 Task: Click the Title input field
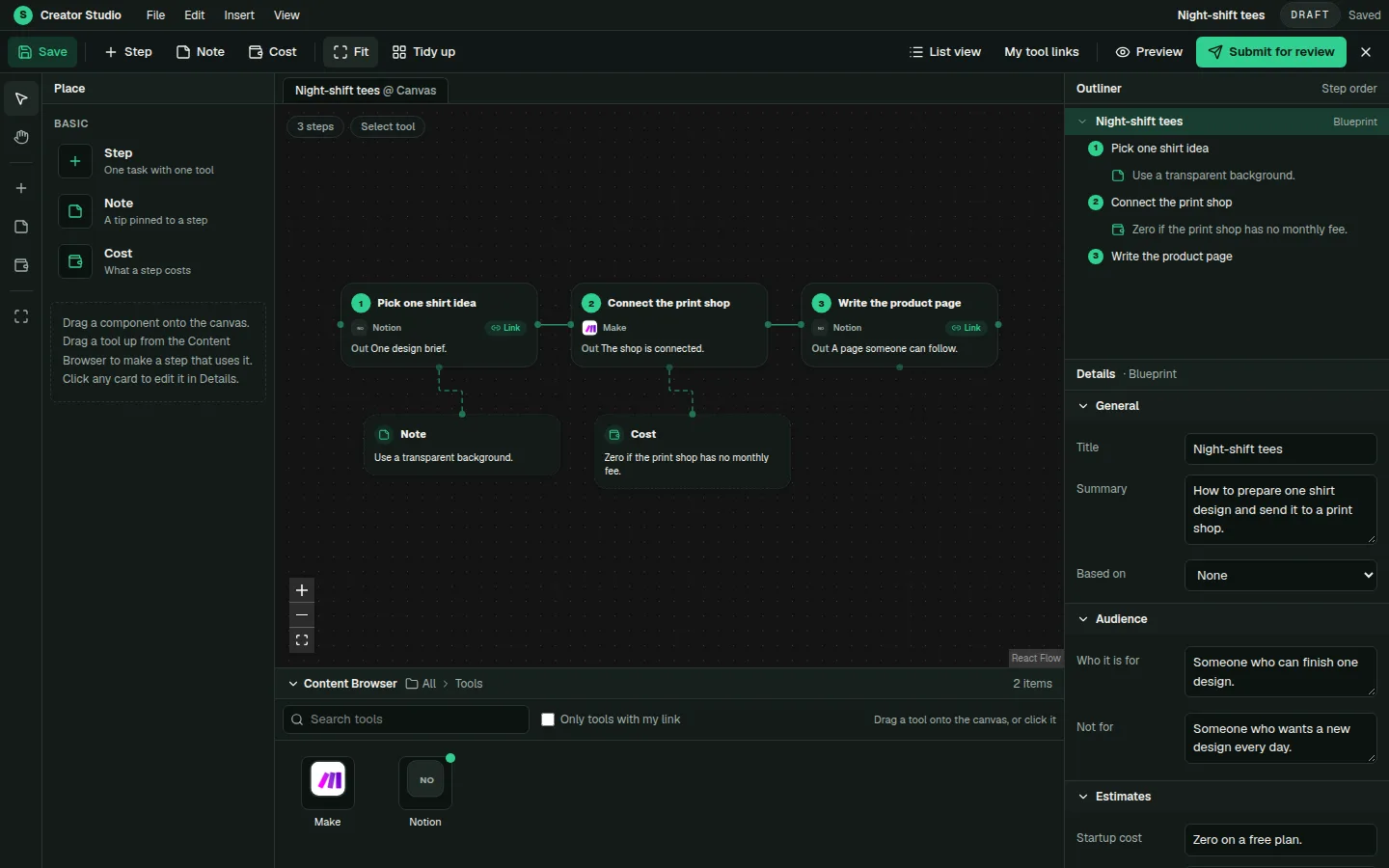[1280, 449]
